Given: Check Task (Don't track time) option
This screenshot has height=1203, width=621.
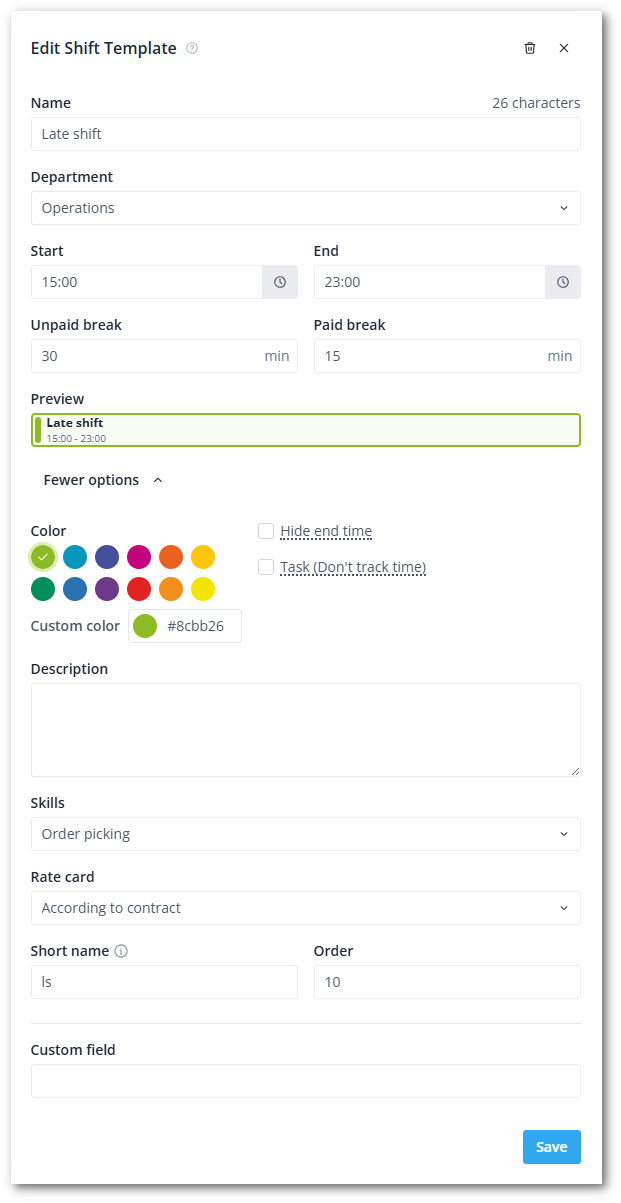Looking at the screenshot, I should 266,567.
